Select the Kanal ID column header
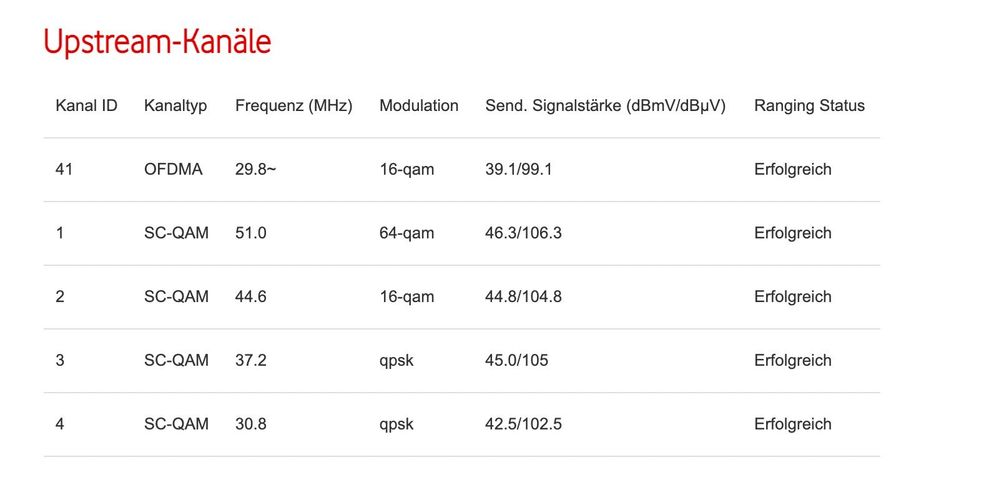 86,106
